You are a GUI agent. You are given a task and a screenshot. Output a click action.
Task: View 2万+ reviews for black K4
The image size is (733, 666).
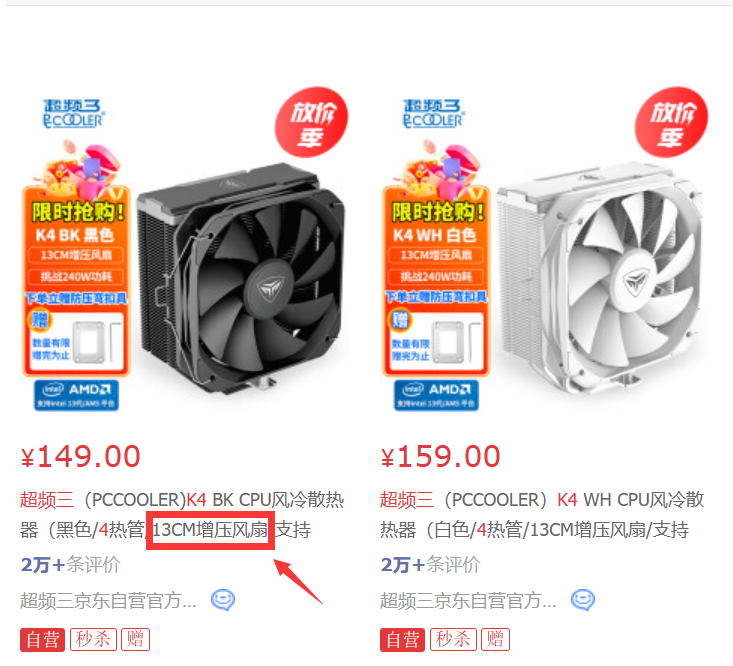tap(71, 565)
